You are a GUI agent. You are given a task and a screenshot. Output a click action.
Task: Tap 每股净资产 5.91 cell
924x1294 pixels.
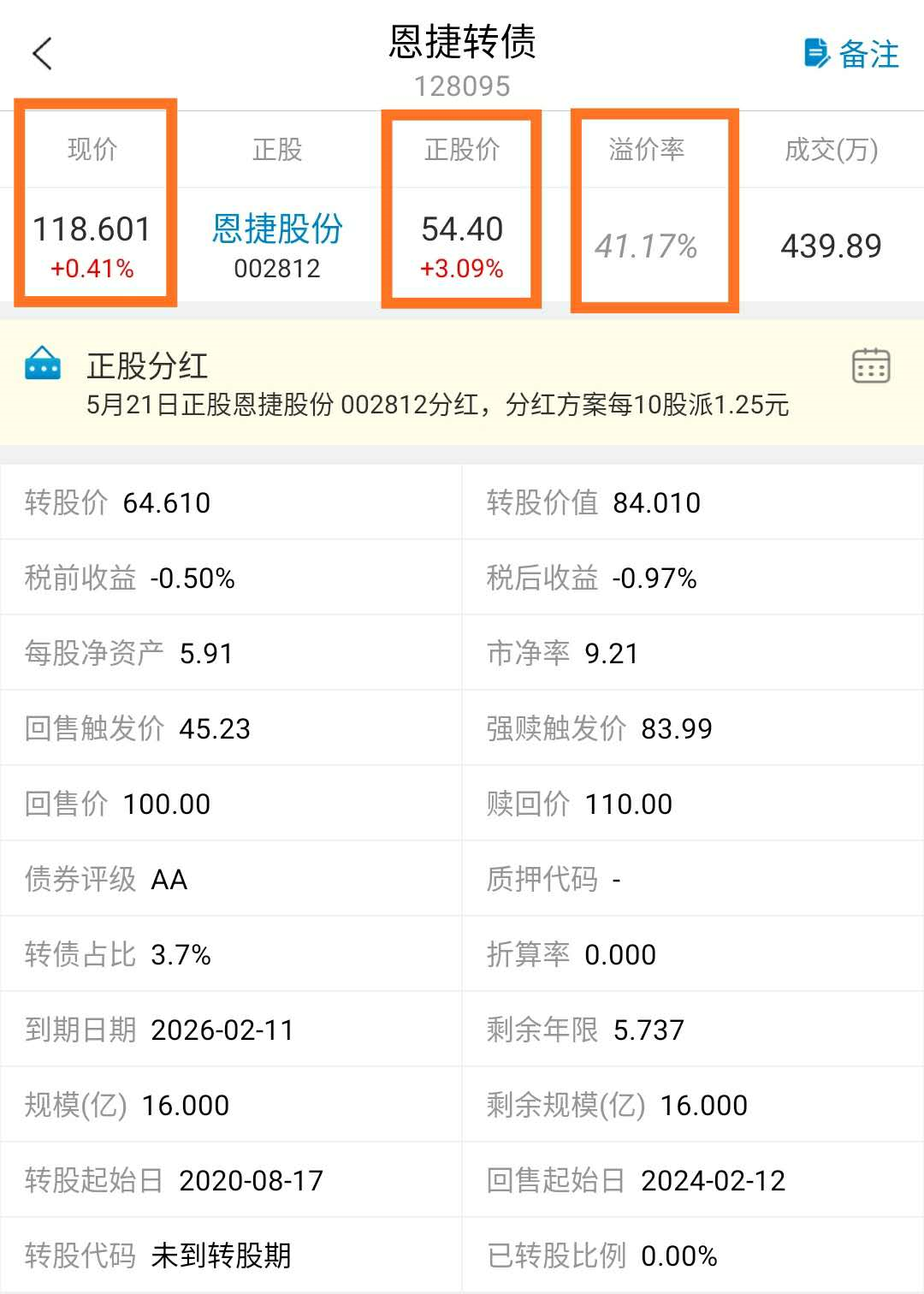click(x=231, y=653)
